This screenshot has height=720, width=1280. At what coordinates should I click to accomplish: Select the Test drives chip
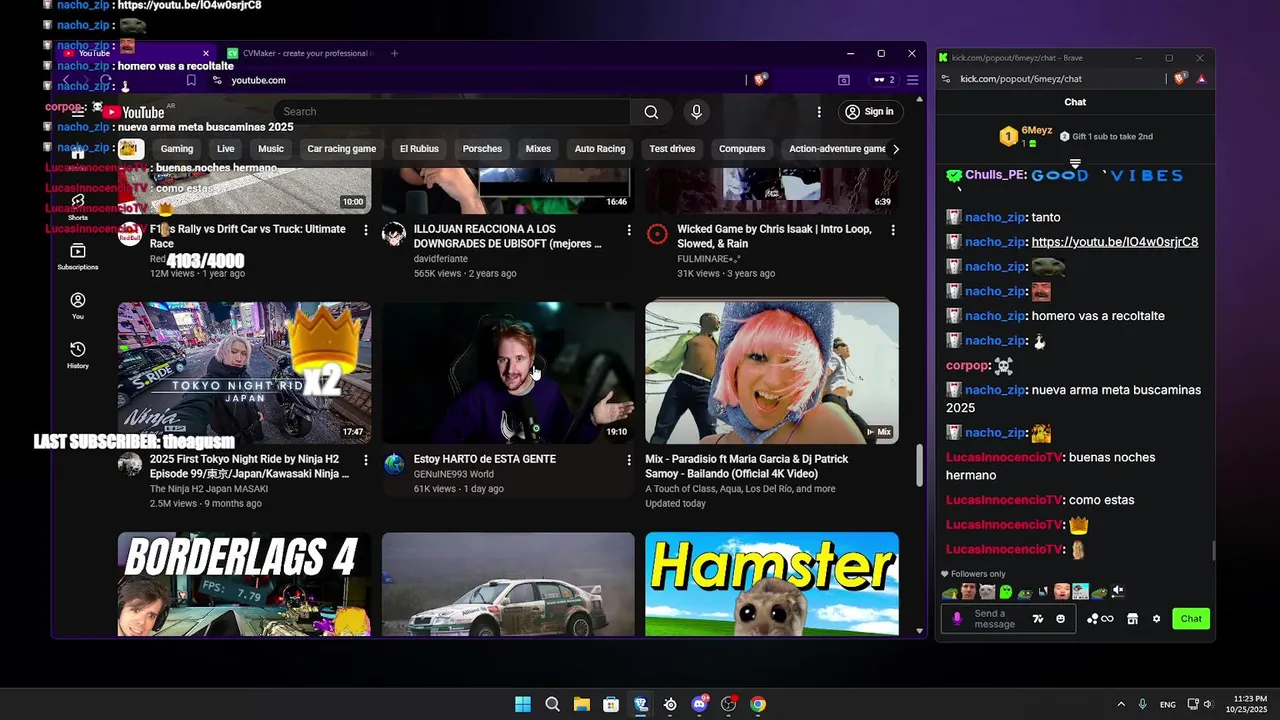pyautogui.click(x=672, y=149)
